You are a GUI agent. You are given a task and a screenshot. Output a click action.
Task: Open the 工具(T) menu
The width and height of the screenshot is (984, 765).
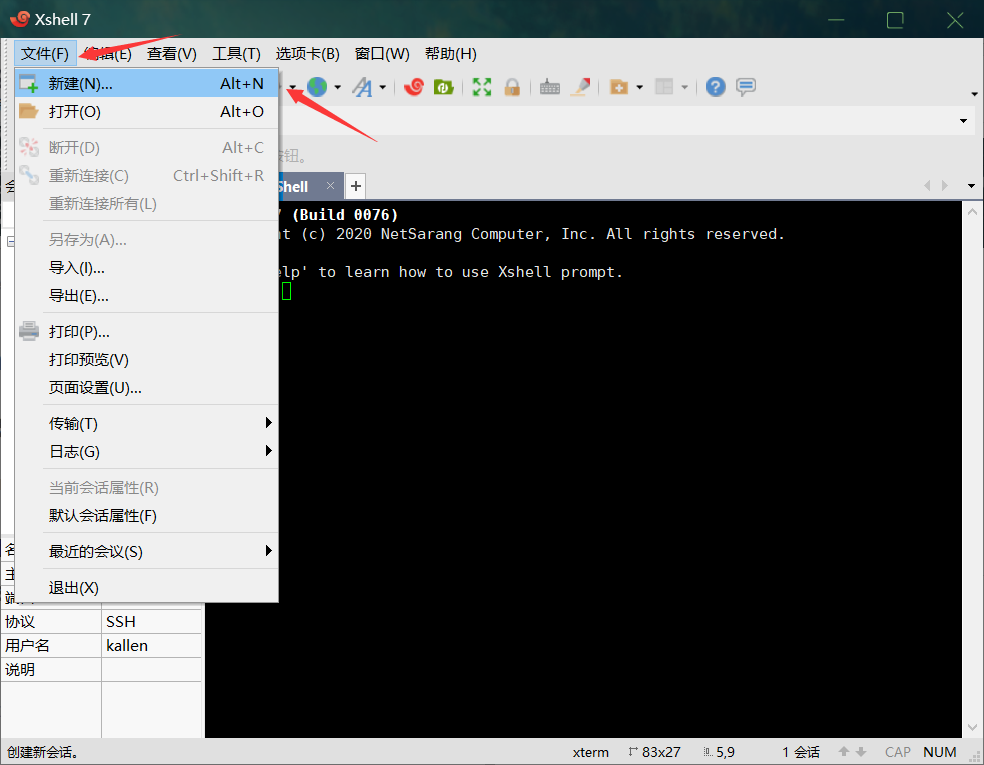pyautogui.click(x=236, y=54)
